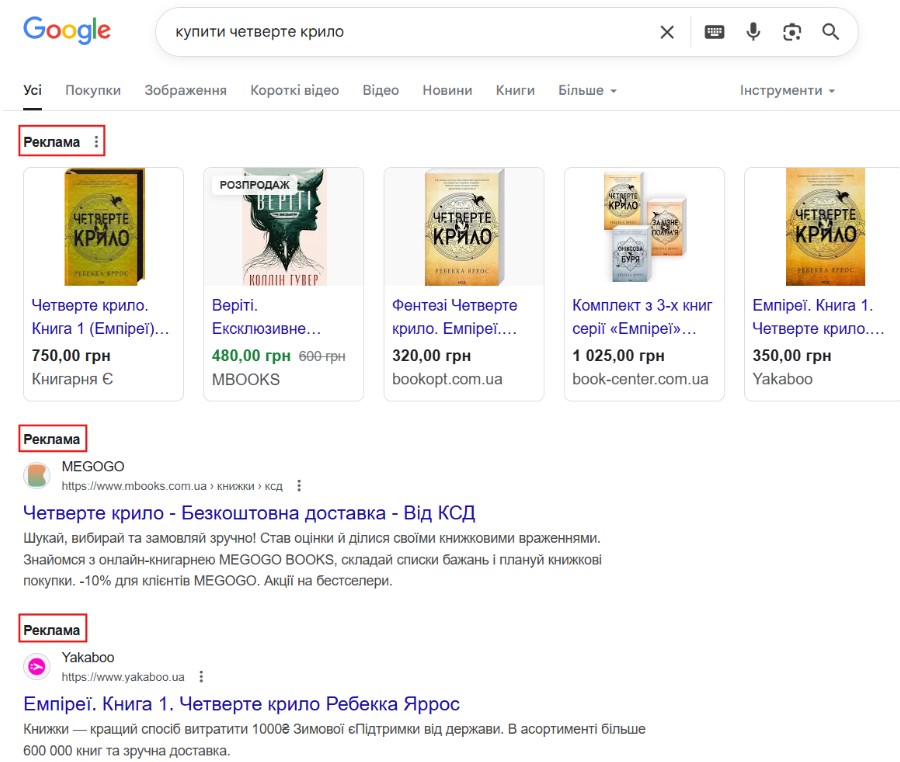Image resolution: width=900 pixels, height=762 pixels.
Task: Open Yakaboo shopping card book cover
Action: click(825, 227)
